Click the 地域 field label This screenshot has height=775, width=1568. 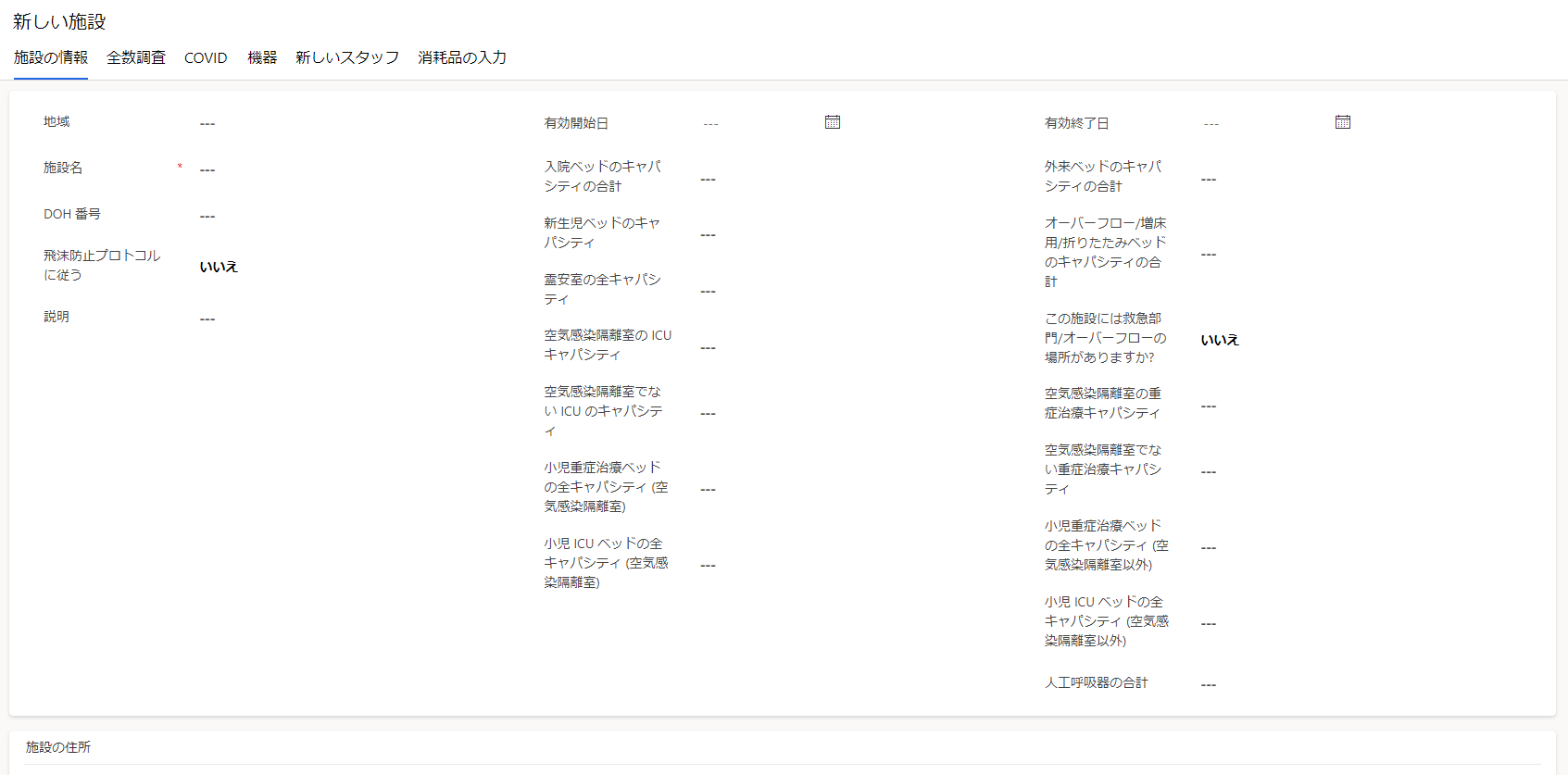click(x=56, y=121)
